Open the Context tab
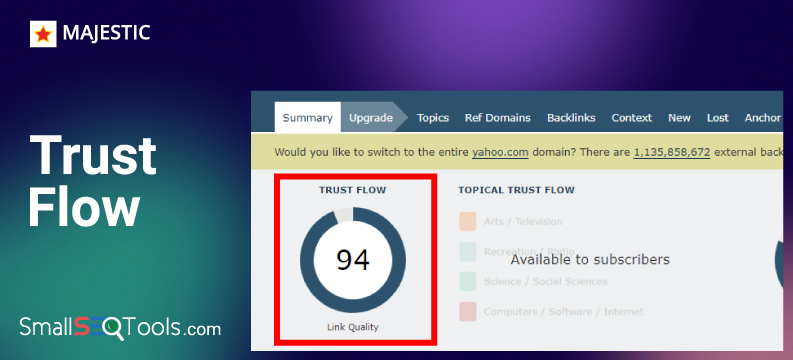The image size is (793, 360). coord(632,118)
